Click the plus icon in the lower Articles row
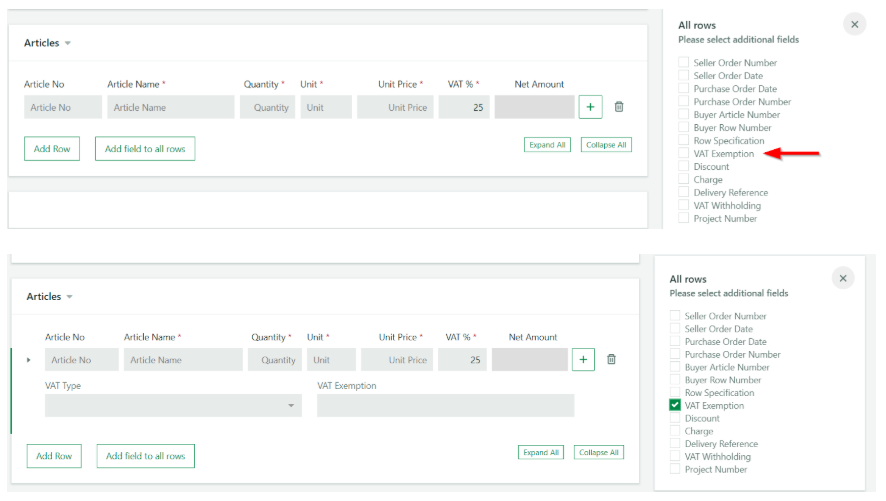886x501 pixels. coord(583,360)
